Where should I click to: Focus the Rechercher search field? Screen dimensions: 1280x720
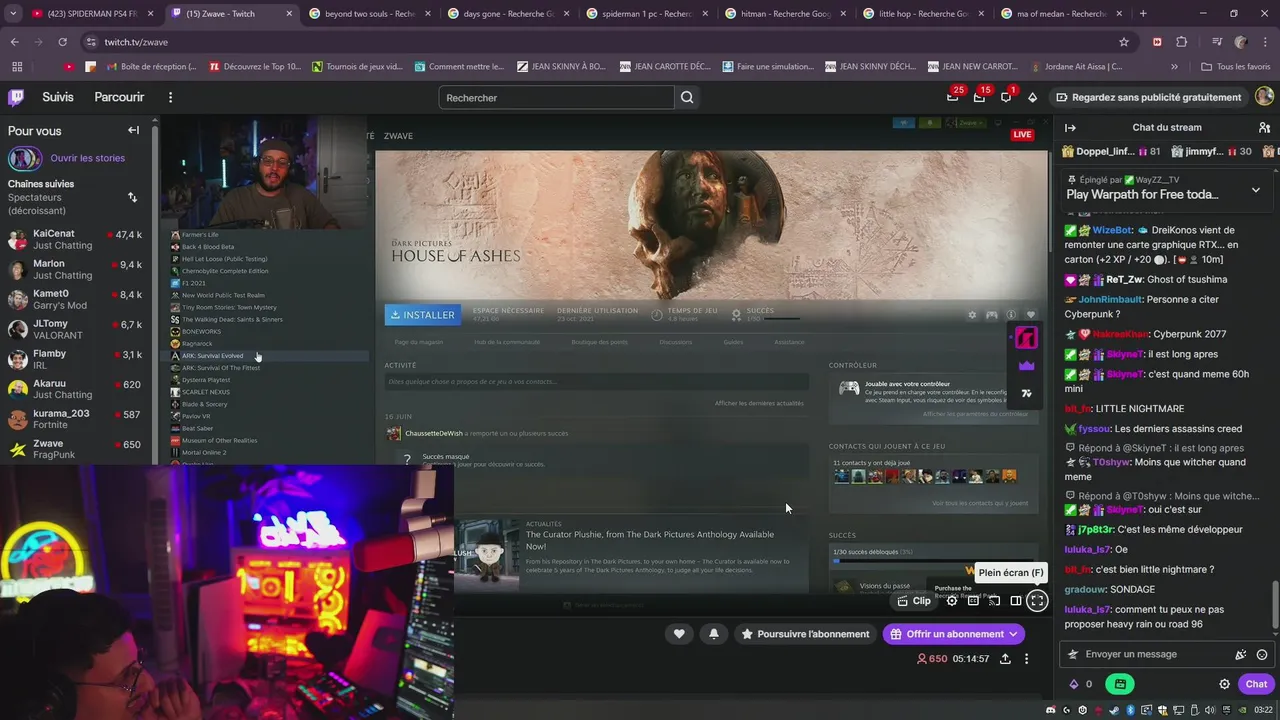tap(556, 97)
